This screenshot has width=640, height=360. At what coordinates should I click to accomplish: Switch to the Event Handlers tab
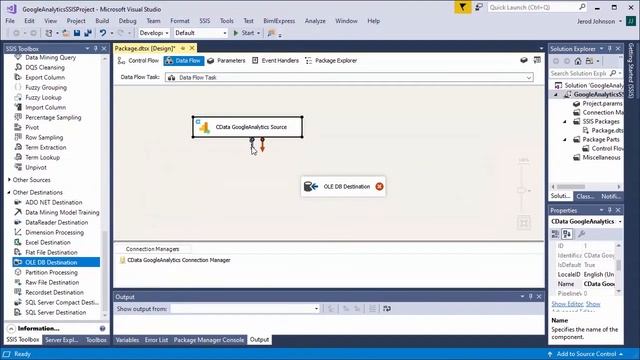[275, 60]
